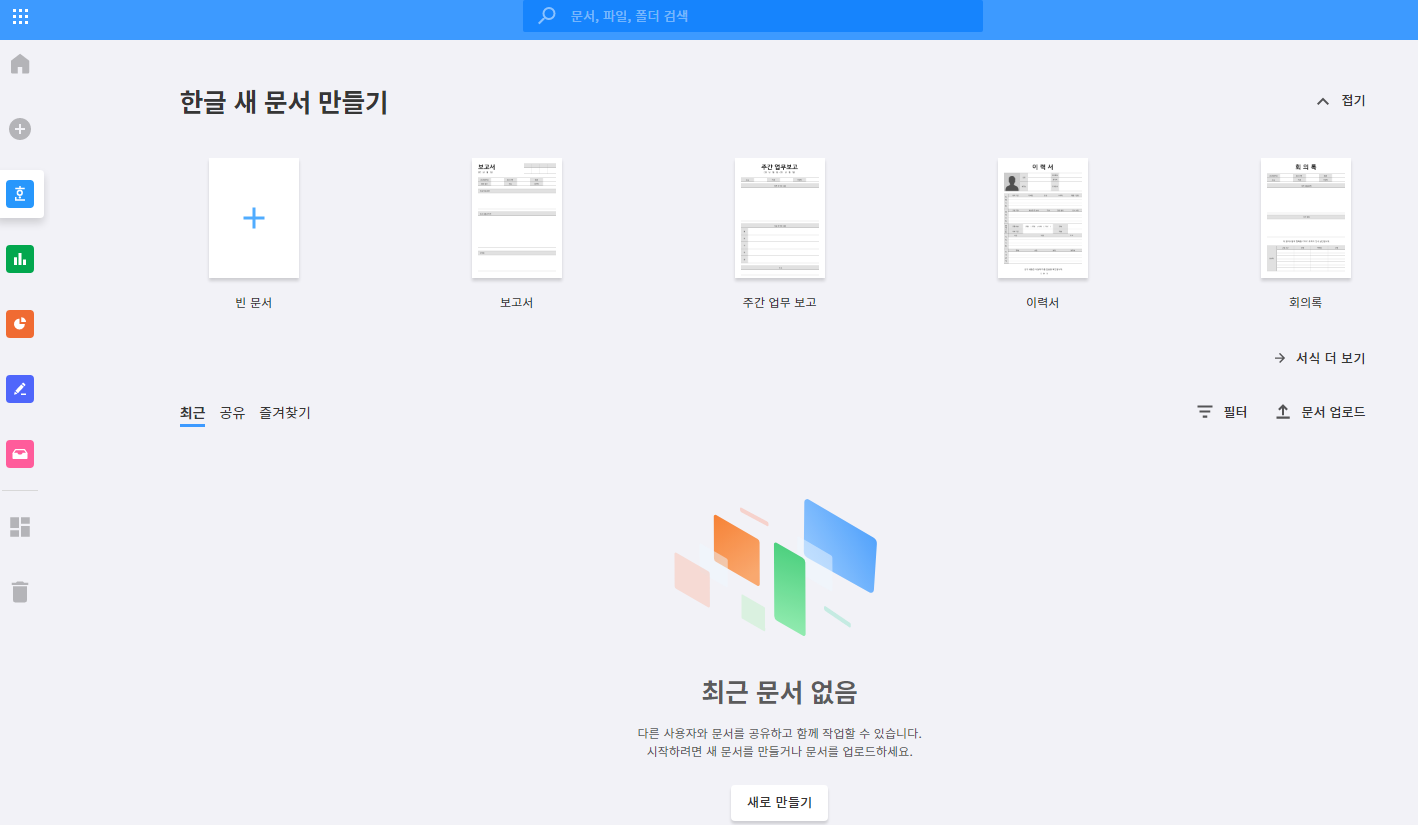This screenshot has width=1418, height=825.
Task: Open the Trash from the sidebar
Action: [x=20, y=591]
